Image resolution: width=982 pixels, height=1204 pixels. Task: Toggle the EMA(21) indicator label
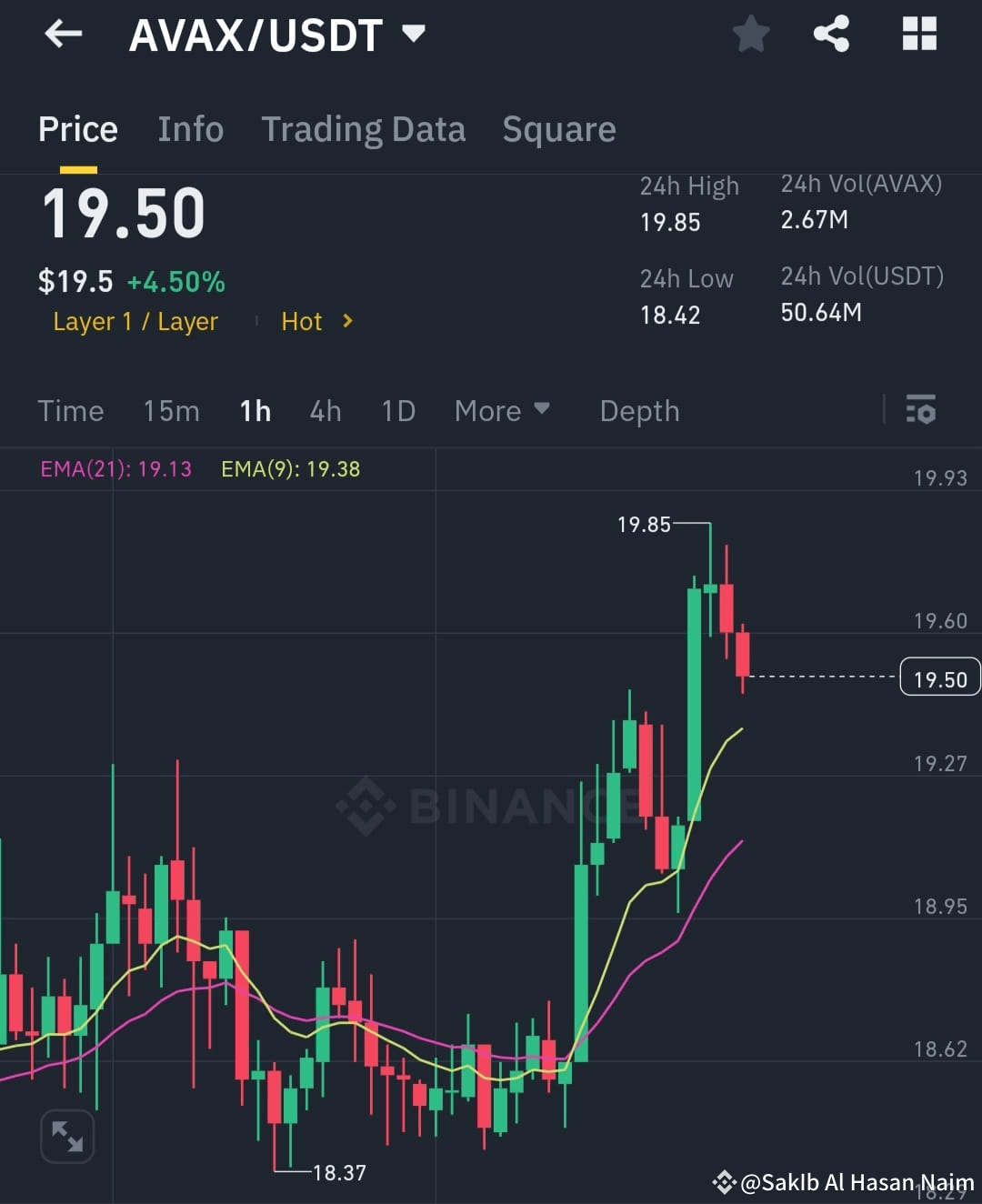(x=115, y=469)
